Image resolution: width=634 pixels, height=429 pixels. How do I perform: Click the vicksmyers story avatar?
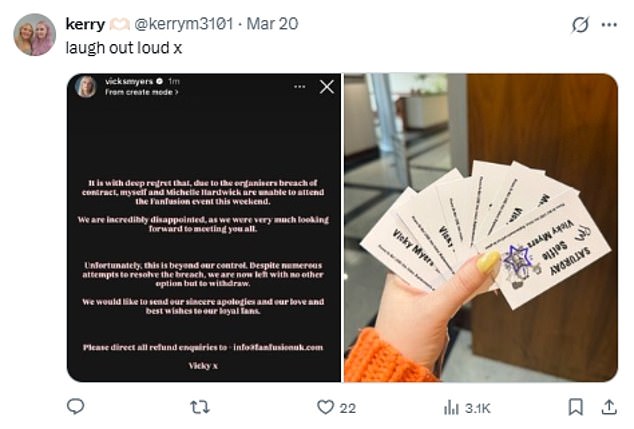coord(86,86)
